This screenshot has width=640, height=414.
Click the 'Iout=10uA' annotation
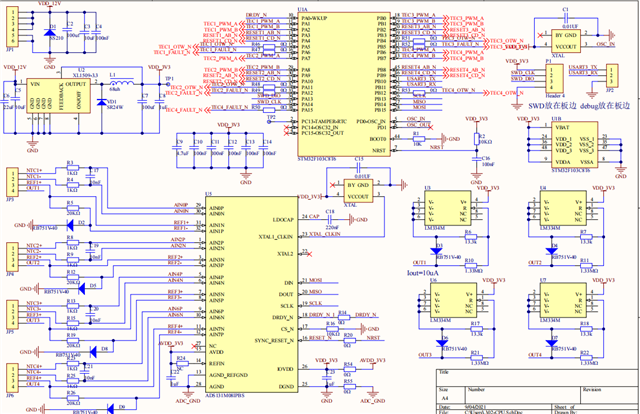tap(423, 273)
